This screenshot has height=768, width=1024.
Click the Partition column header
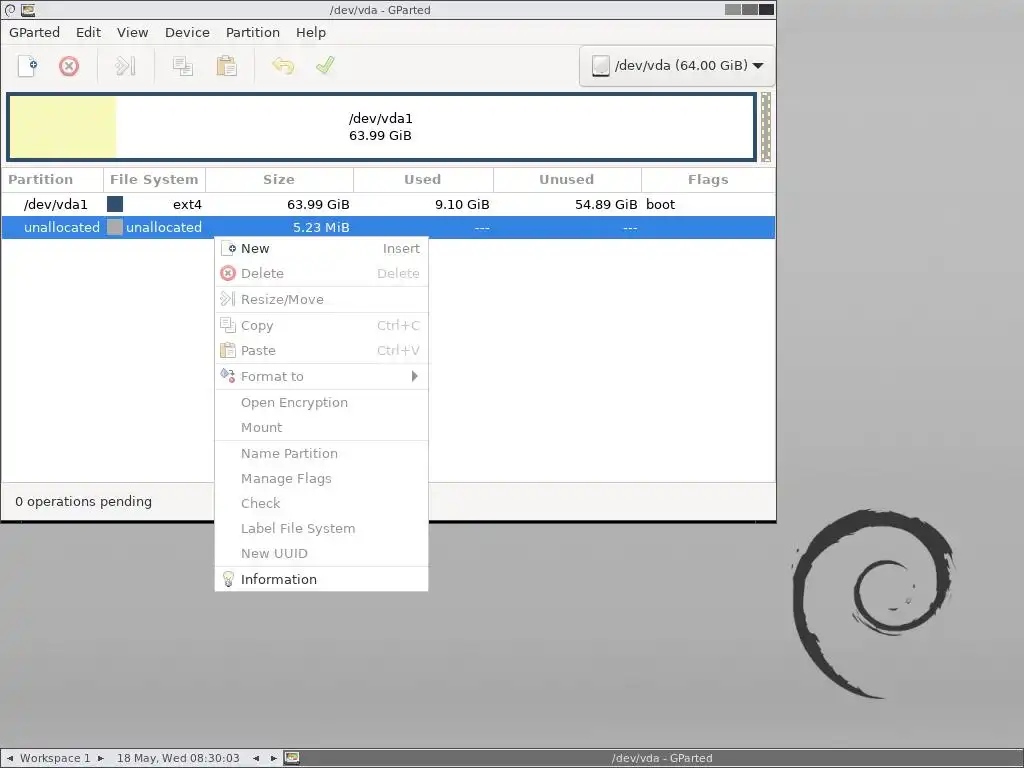point(52,180)
